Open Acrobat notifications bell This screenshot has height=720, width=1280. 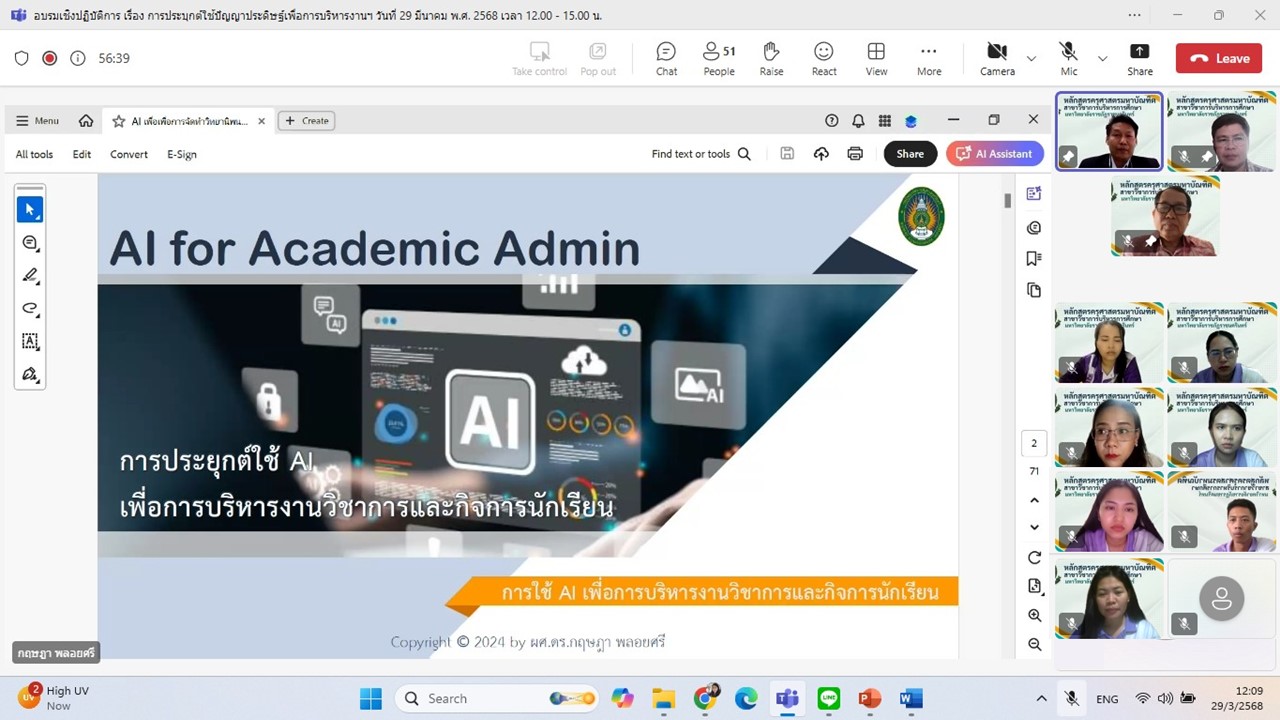point(858,121)
